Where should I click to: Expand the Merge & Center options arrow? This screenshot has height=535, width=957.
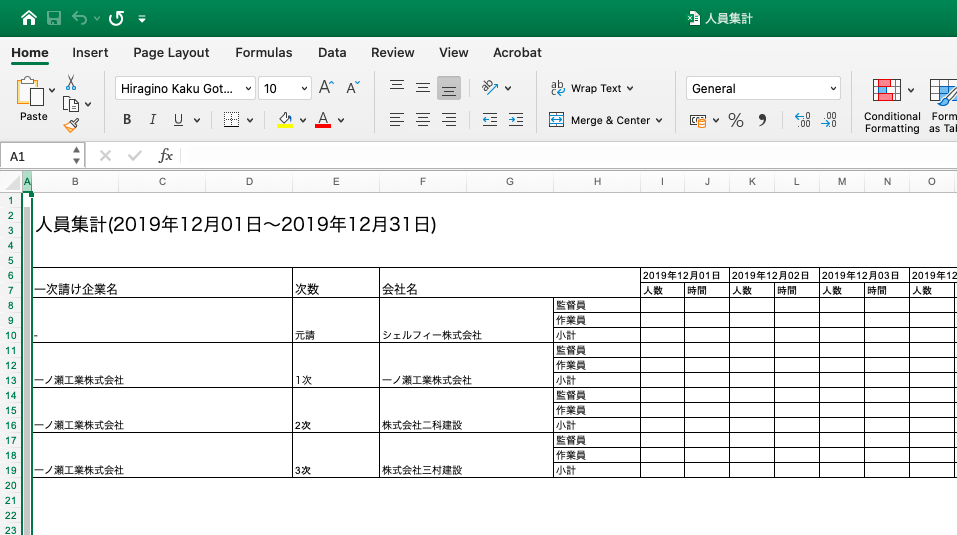(659, 121)
